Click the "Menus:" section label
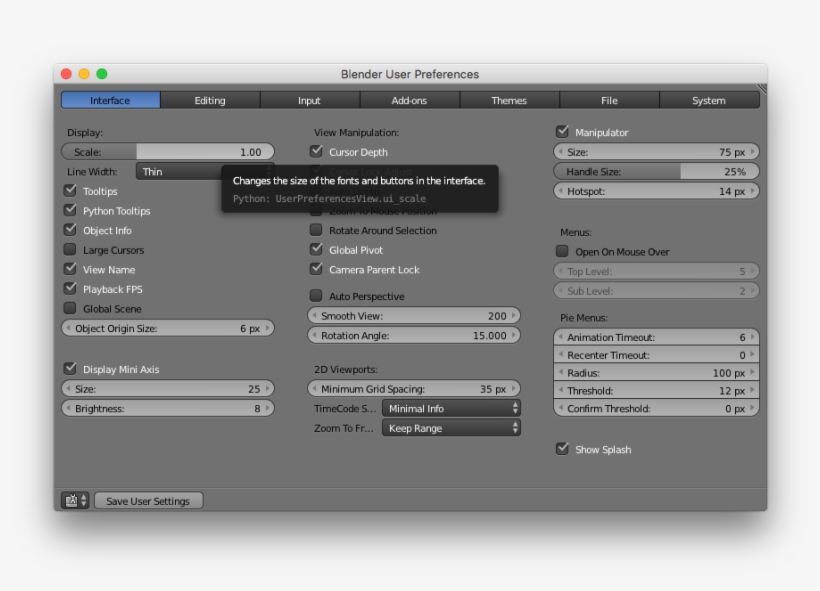The image size is (820, 591). coord(576,232)
